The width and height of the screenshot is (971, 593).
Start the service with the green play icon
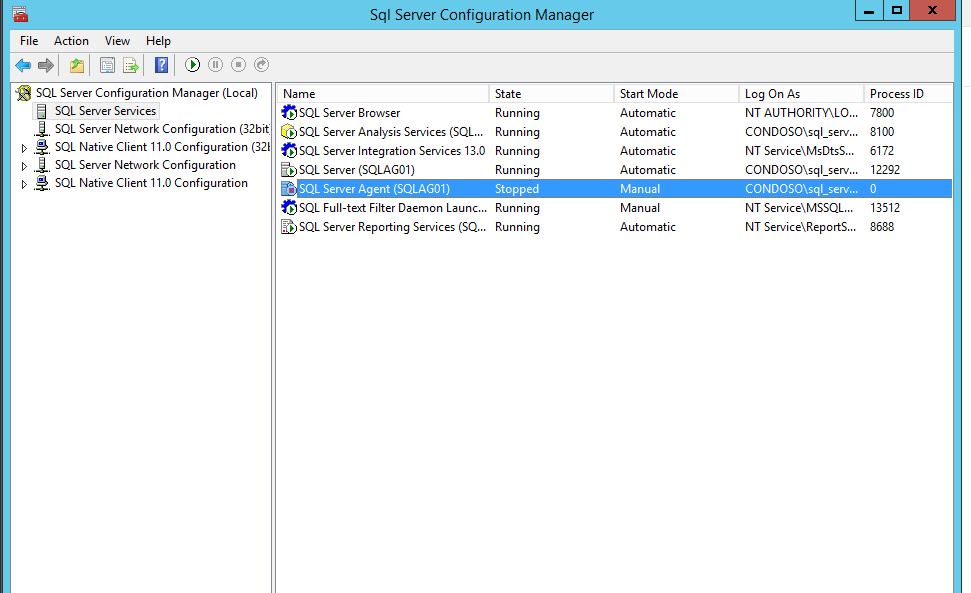point(193,64)
